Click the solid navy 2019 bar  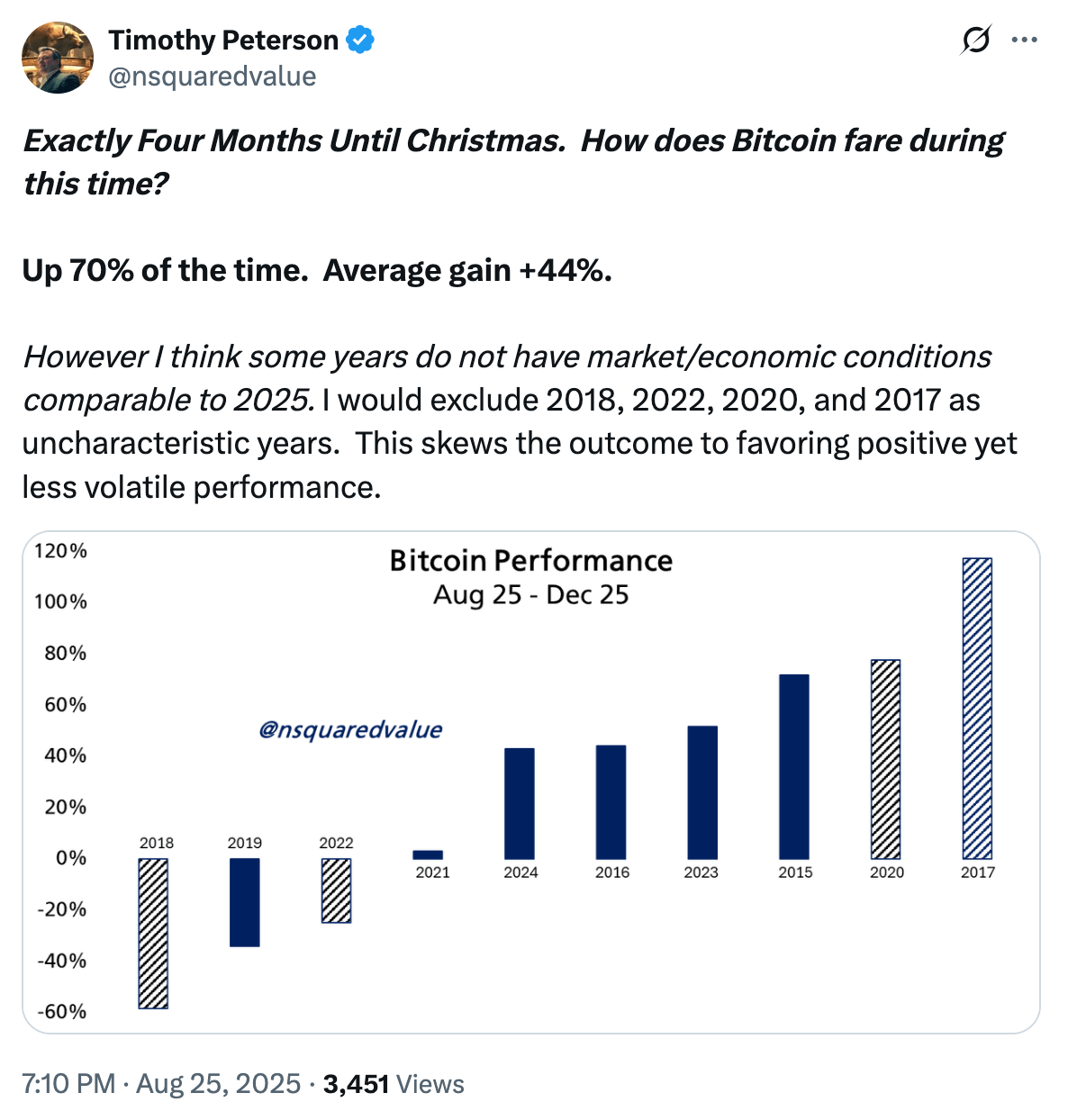(245, 902)
